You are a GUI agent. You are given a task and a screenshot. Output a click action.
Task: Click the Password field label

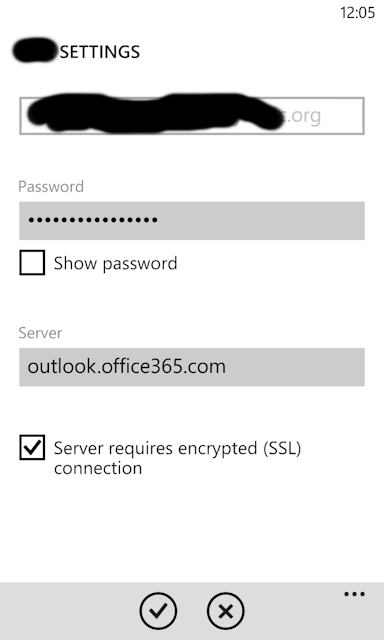pyautogui.click(x=51, y=187)
